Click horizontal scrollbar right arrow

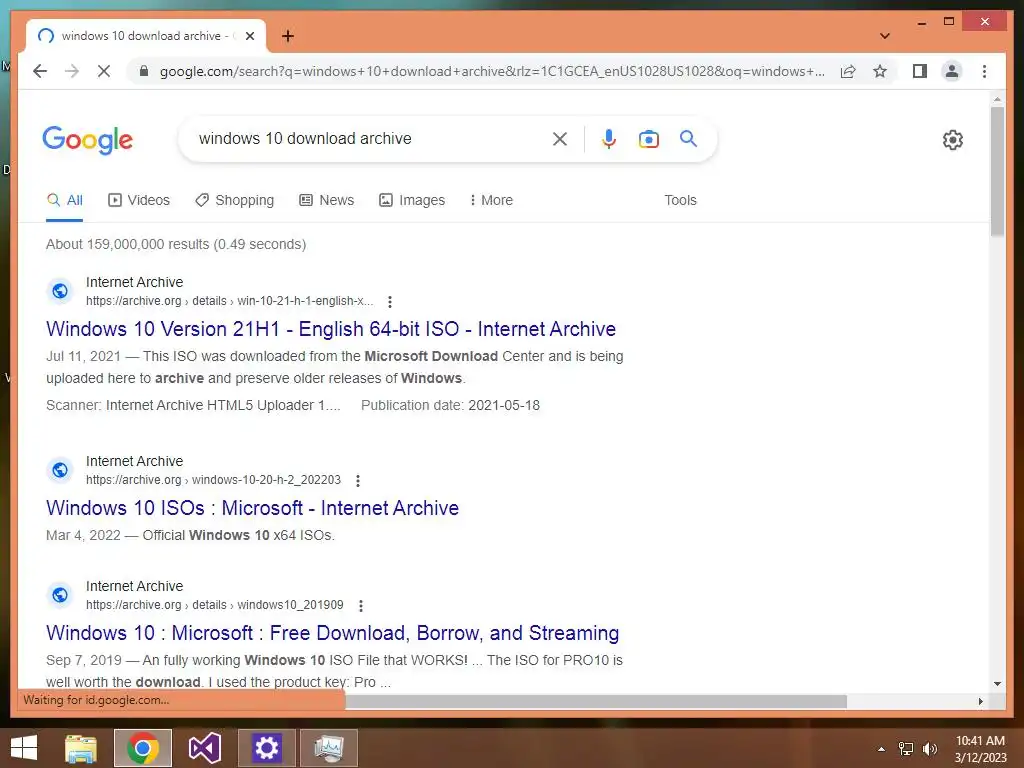980,701
